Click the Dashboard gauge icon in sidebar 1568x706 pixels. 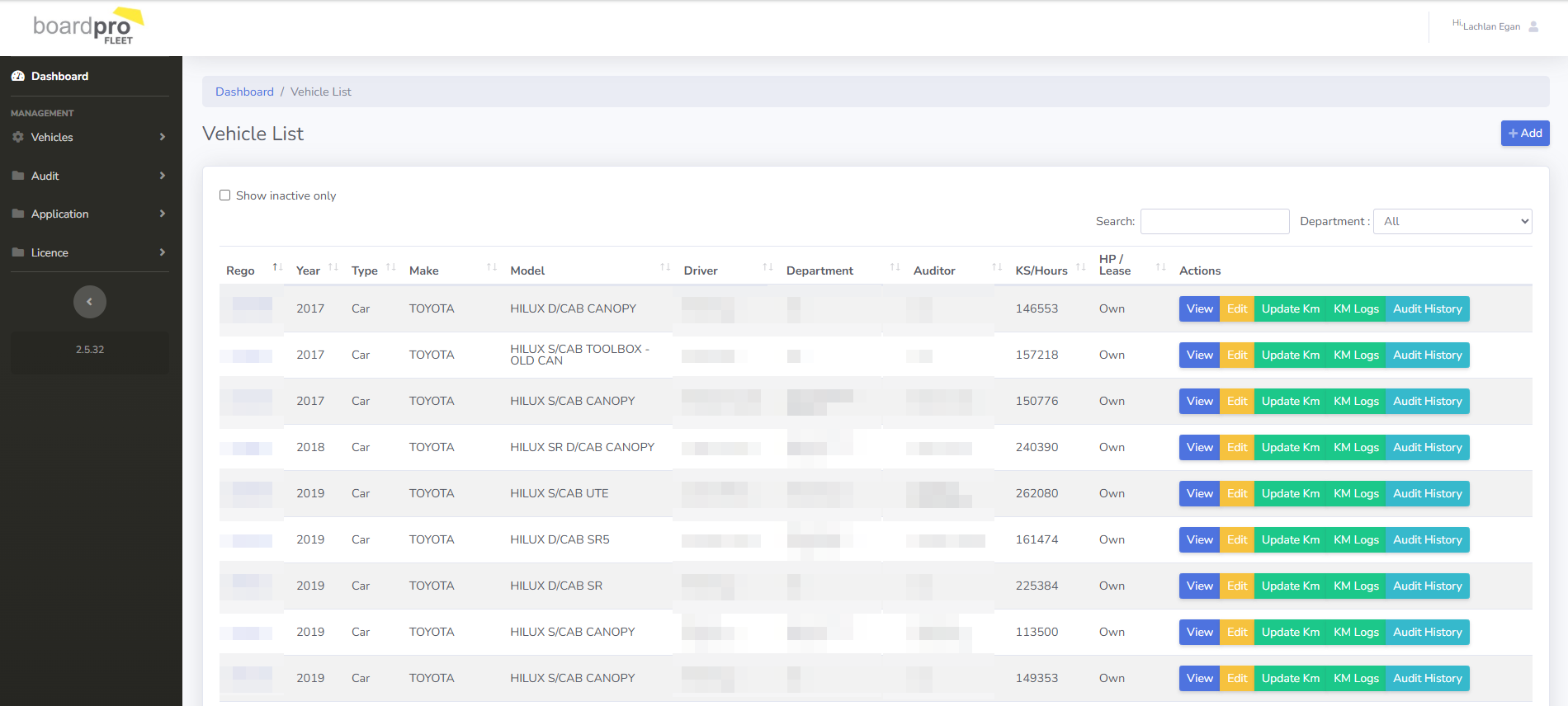(18, 76)
